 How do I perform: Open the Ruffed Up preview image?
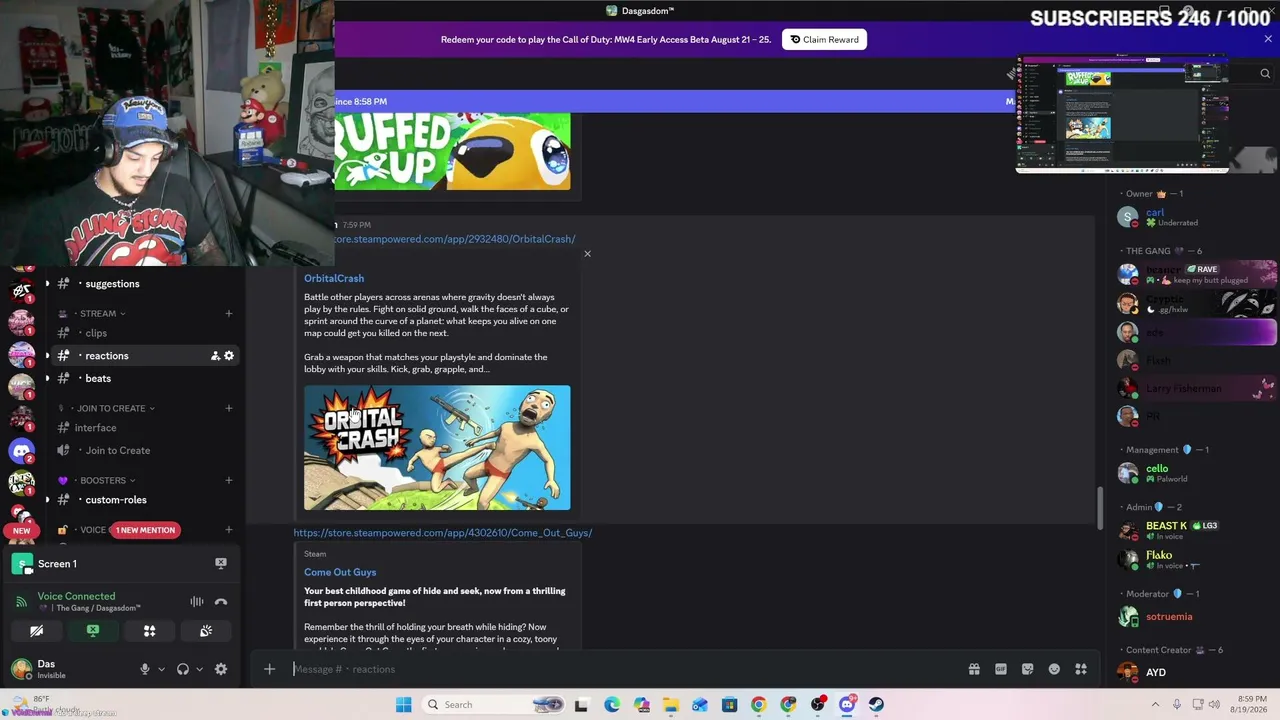click(x=452, y=151)
